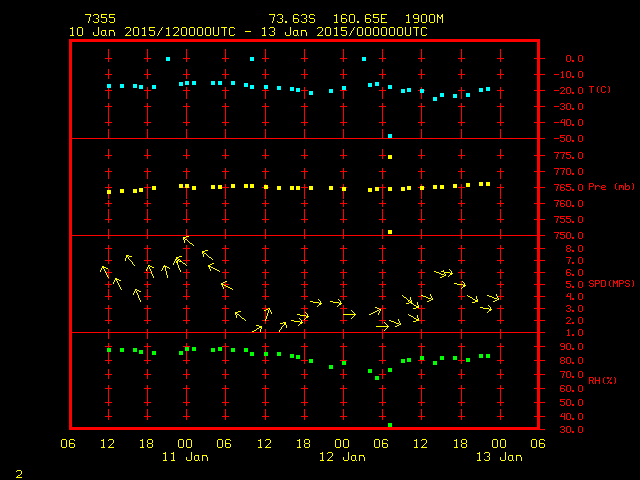Click the '0.0' temperature scale value
The image size is (640, 480).
point(574,59)
